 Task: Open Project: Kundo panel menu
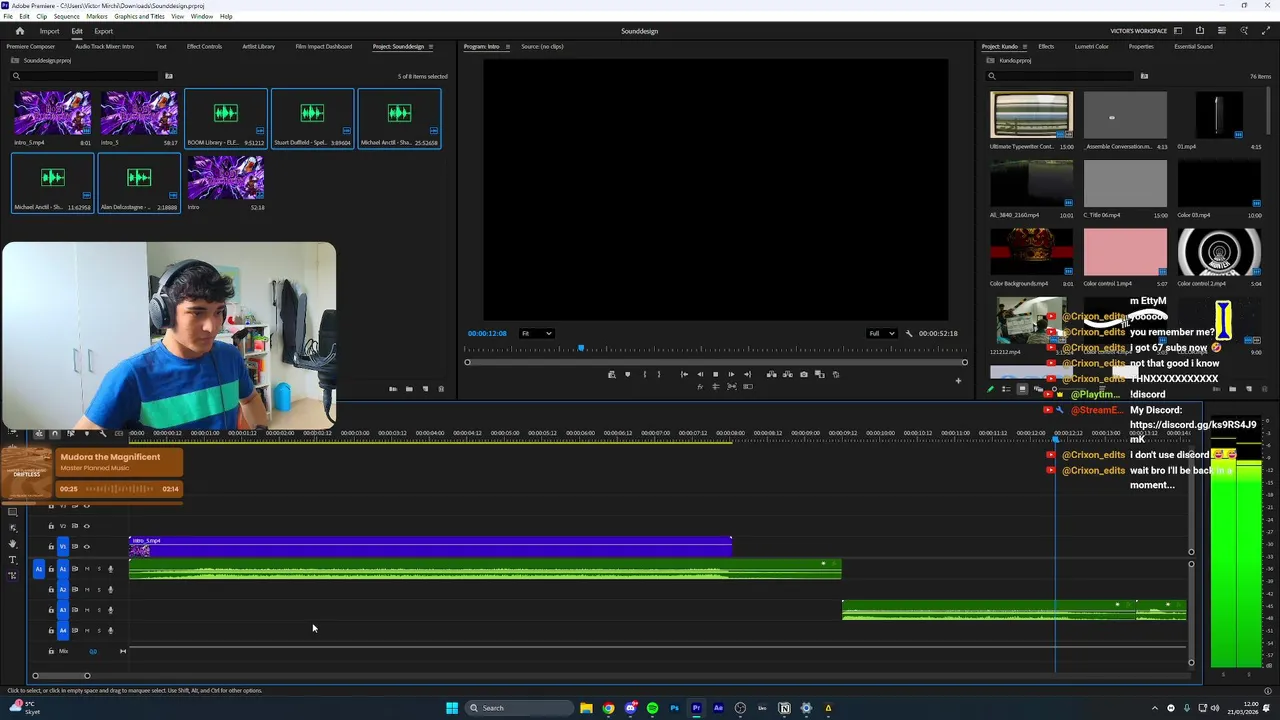coord(1025,46)
